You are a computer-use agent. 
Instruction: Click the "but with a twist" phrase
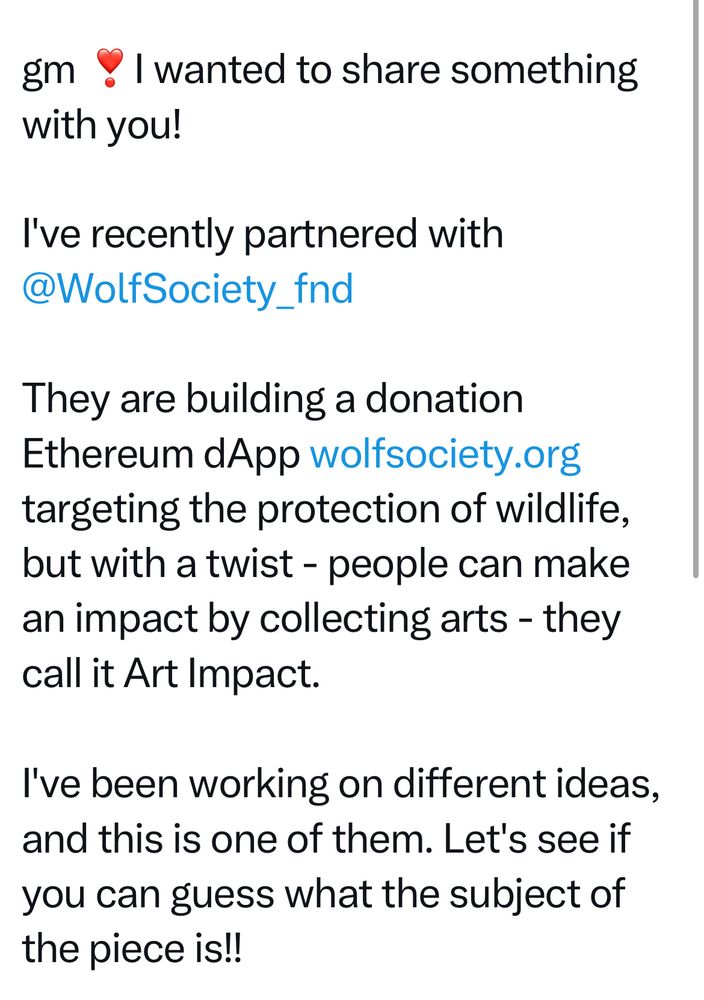point(158,564)
